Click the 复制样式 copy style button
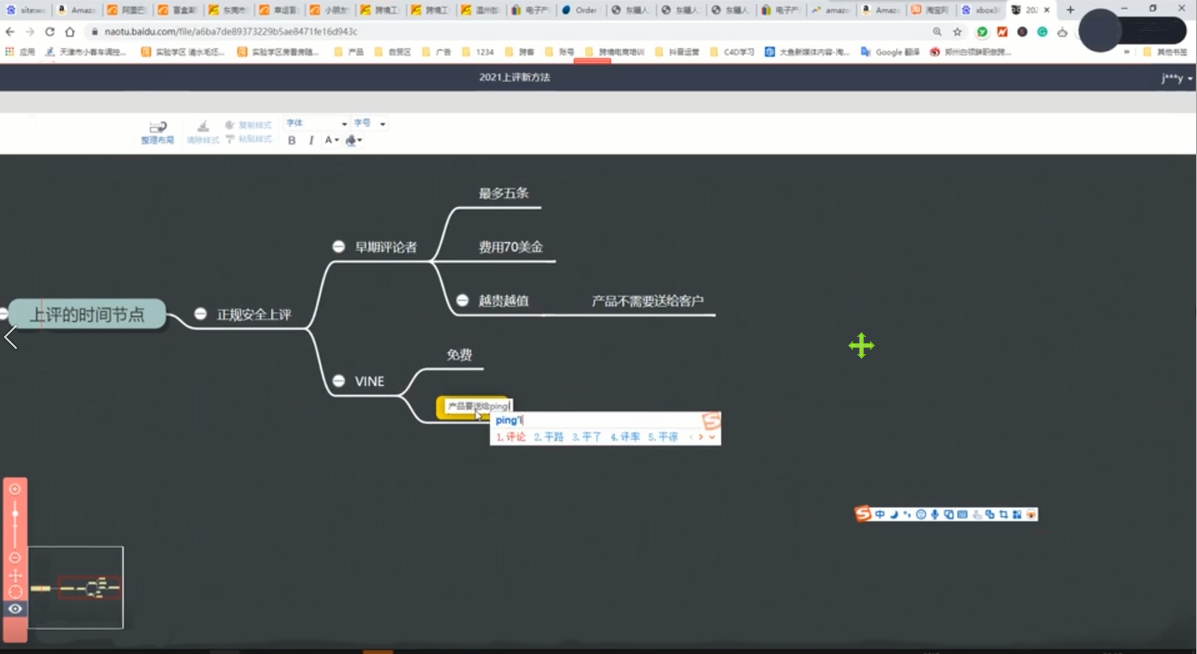Image resolution: width=1197 pixels, height=654 pixels. click(x=249, y=124)
